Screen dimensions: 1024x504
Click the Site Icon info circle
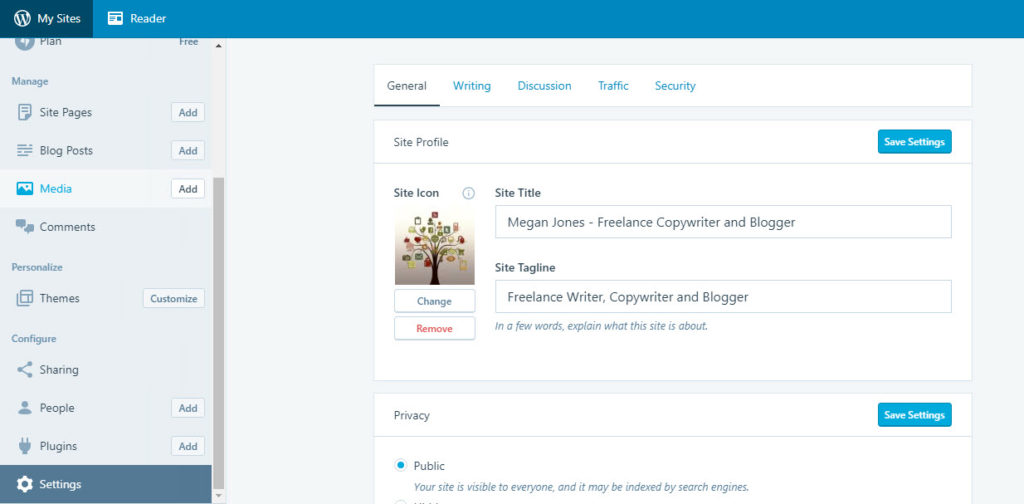[468, 193]
